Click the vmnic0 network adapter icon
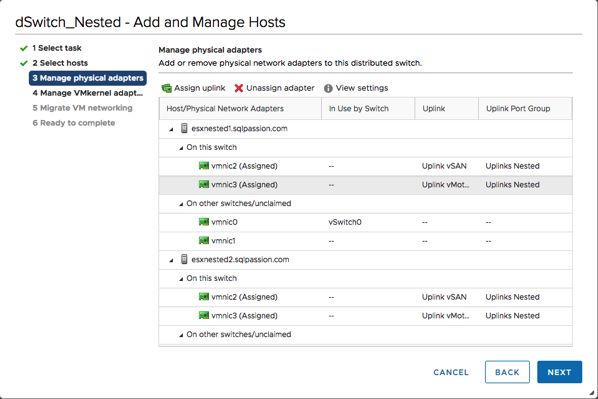Image resolution: width=598 pixels, height=399 pixels. coord(204,222)
